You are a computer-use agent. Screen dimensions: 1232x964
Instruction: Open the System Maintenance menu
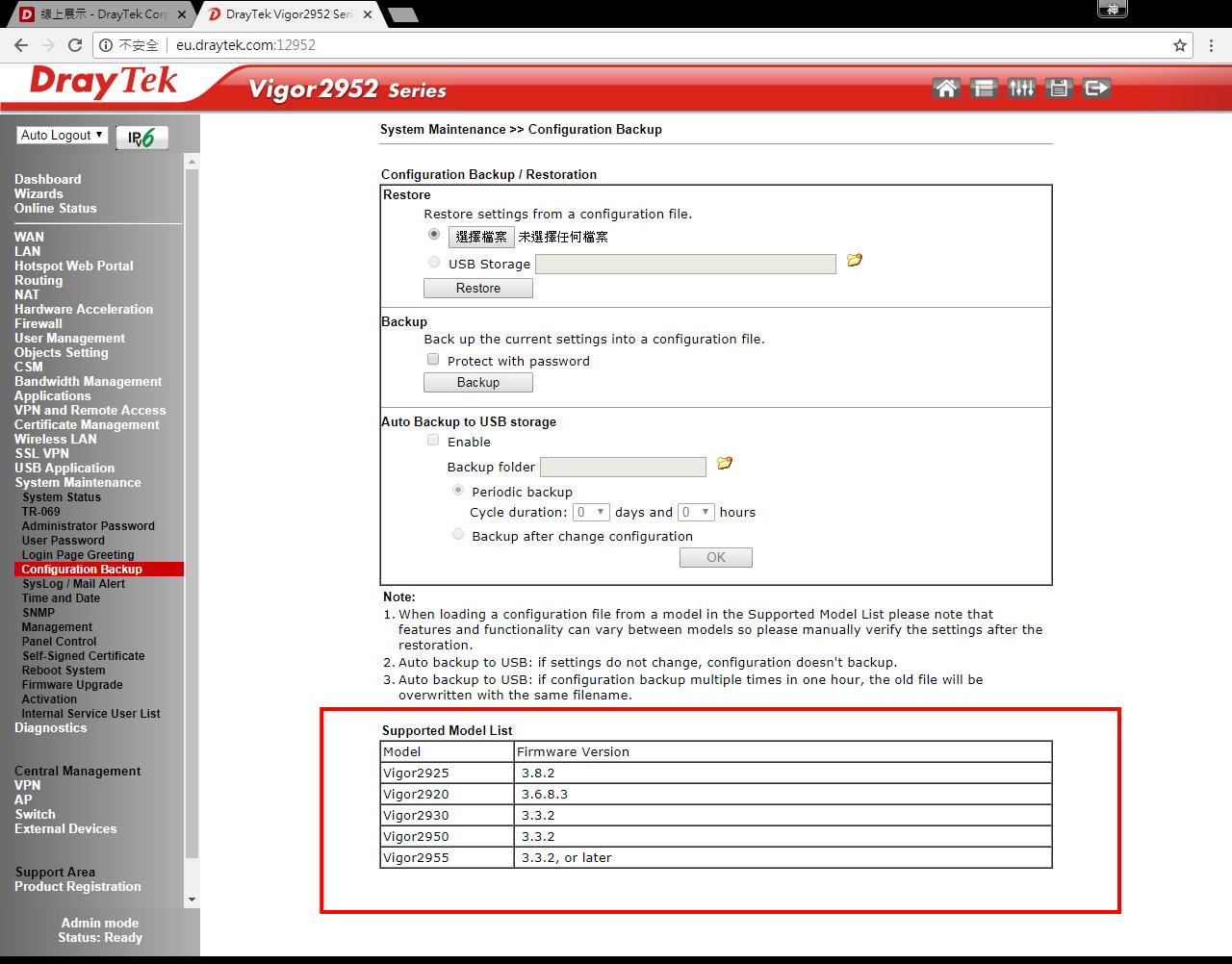tap(78, 482)
